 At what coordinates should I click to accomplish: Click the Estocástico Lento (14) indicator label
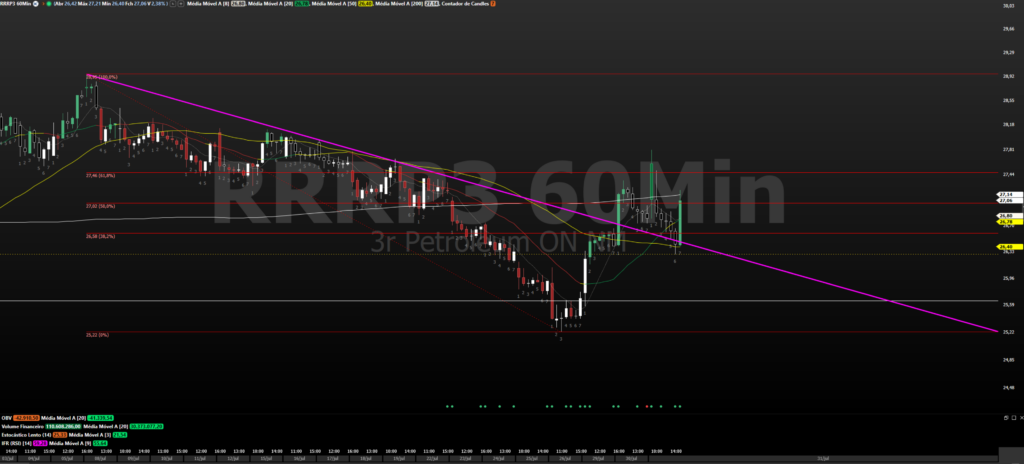pyautogui.click(x=27, y=435)
